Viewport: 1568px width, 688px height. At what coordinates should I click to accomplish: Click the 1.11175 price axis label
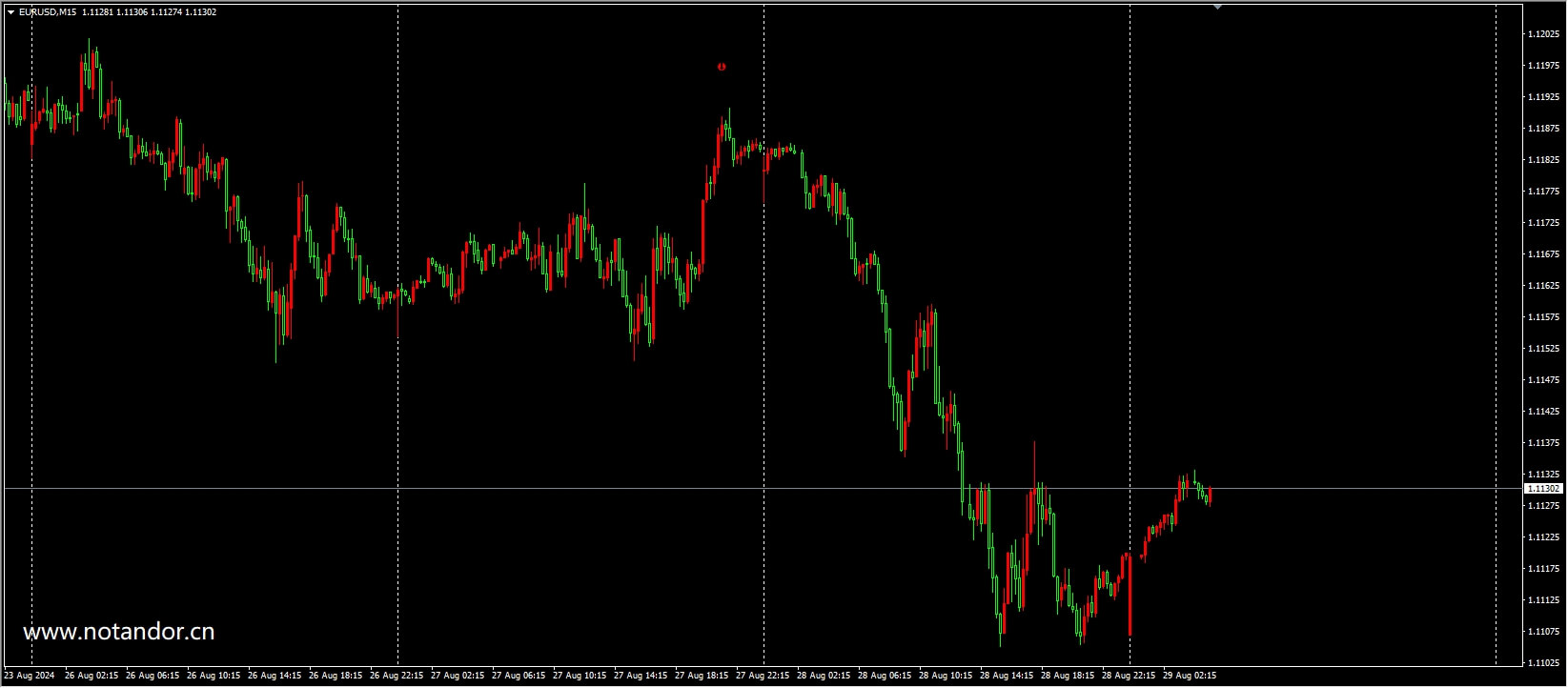click(x=1543, y=569)
